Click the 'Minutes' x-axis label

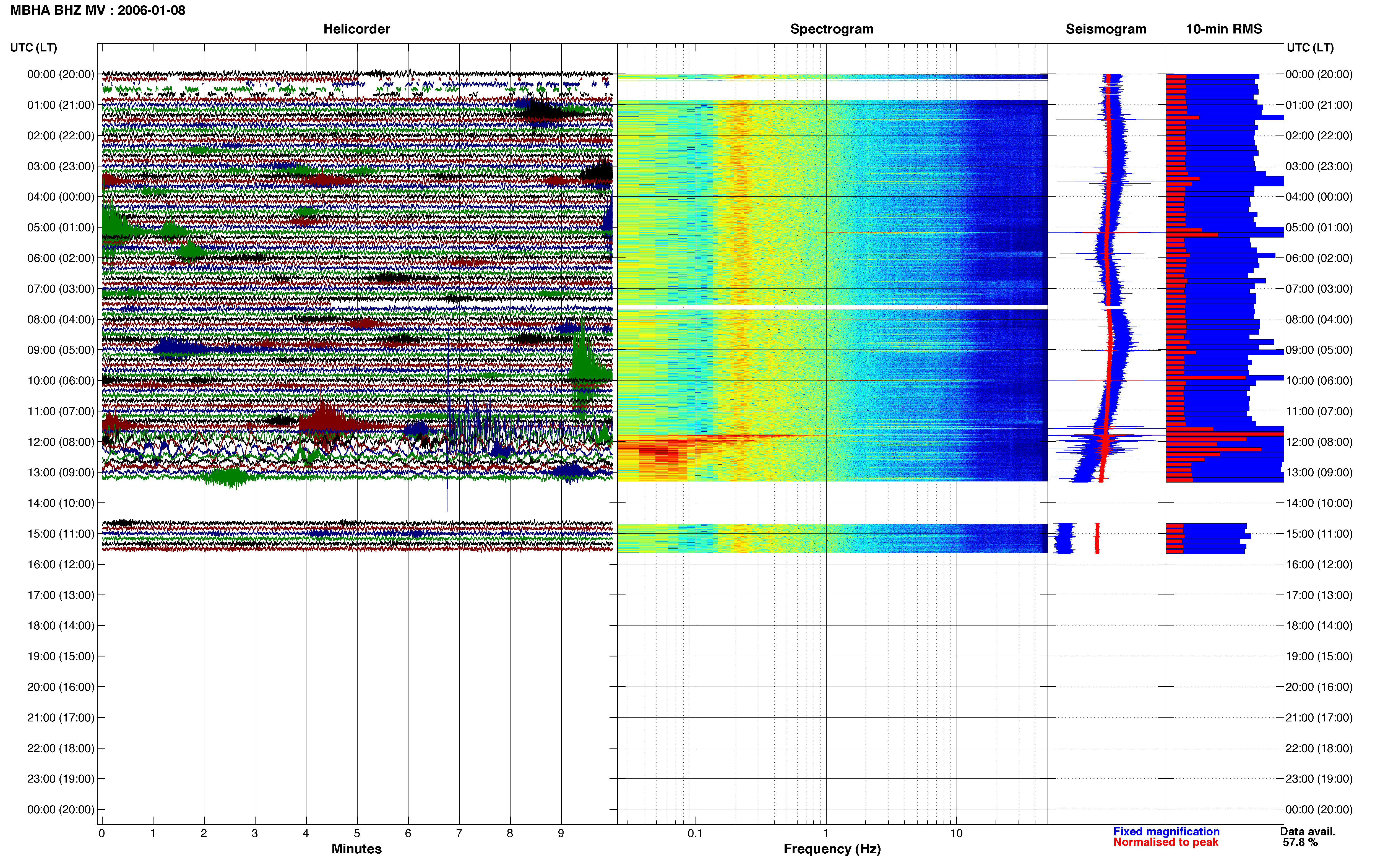point(356,848)
